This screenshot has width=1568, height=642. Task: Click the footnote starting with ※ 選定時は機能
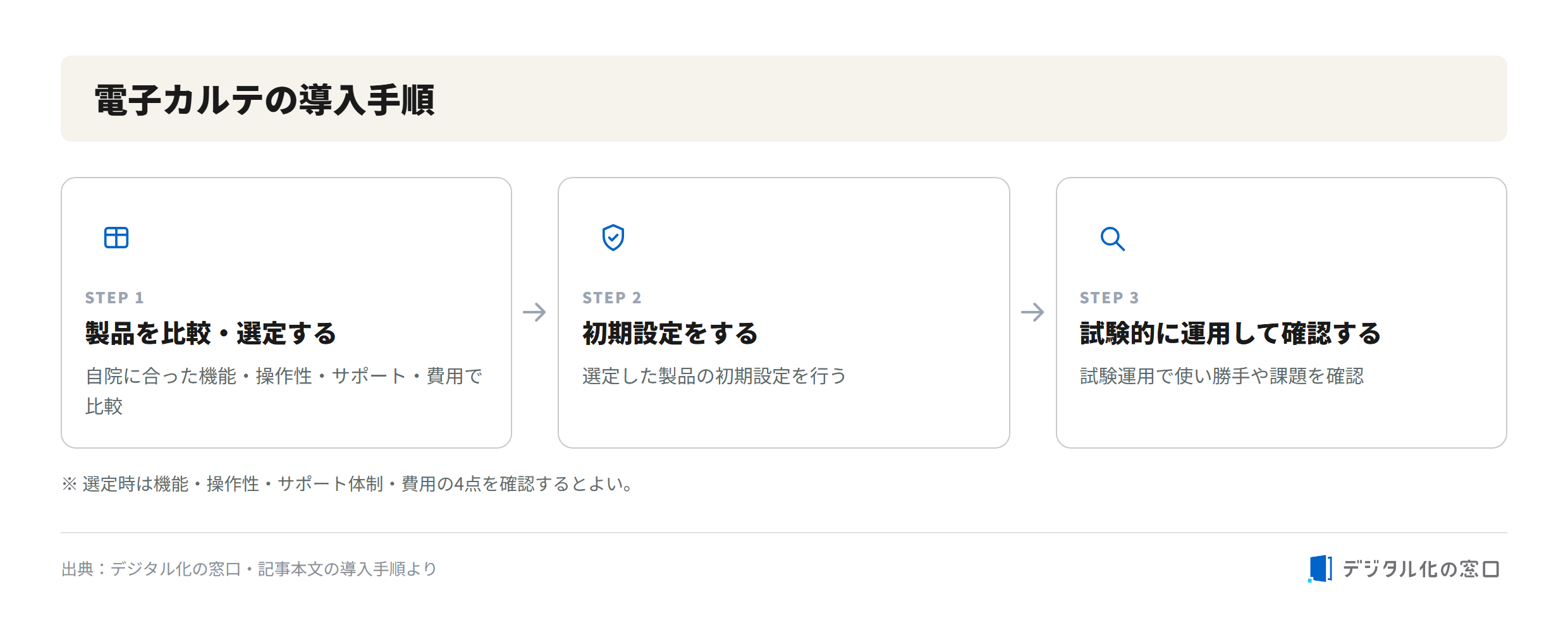(x=348, y=484)
